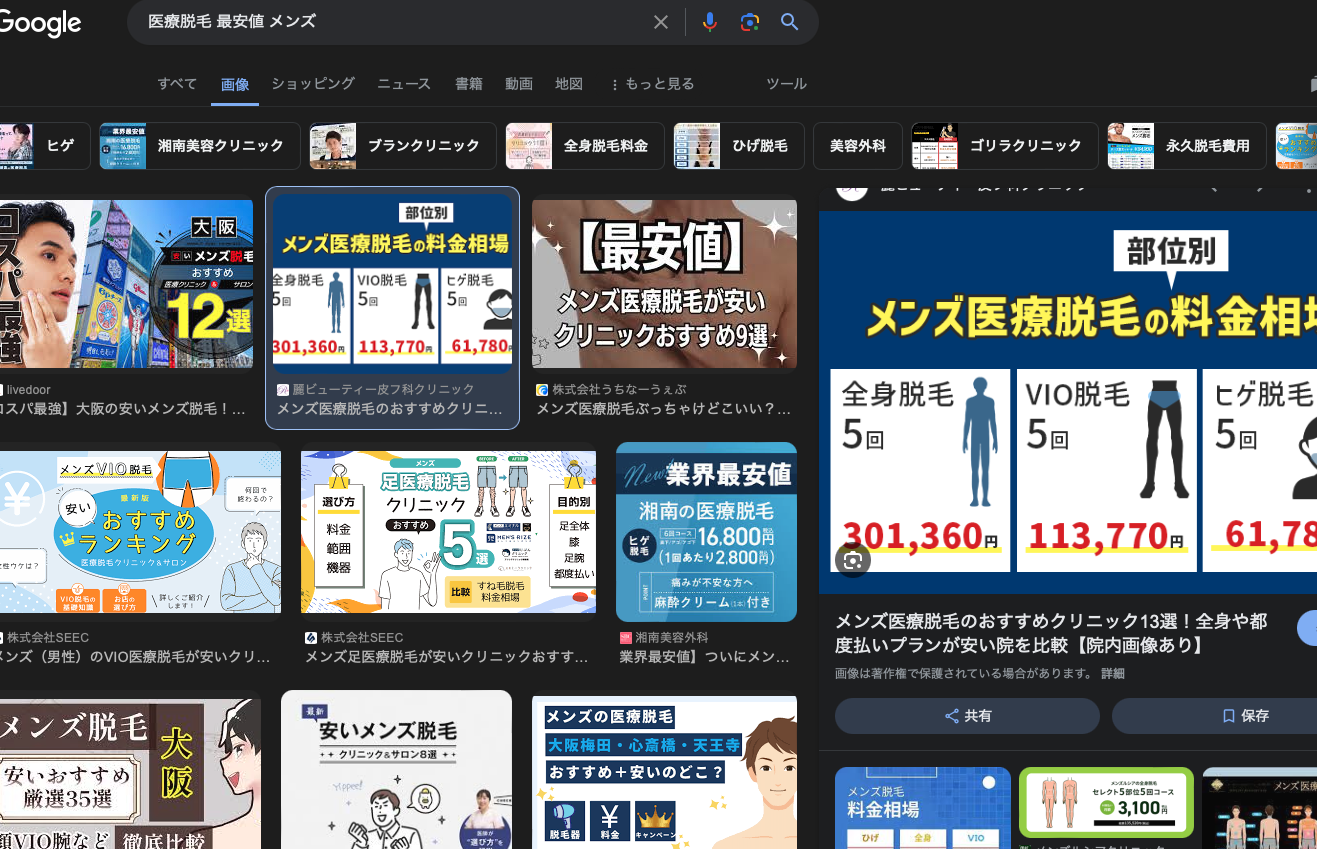Open Google Lens image search

pyautogui.click(x=749, y=22)
